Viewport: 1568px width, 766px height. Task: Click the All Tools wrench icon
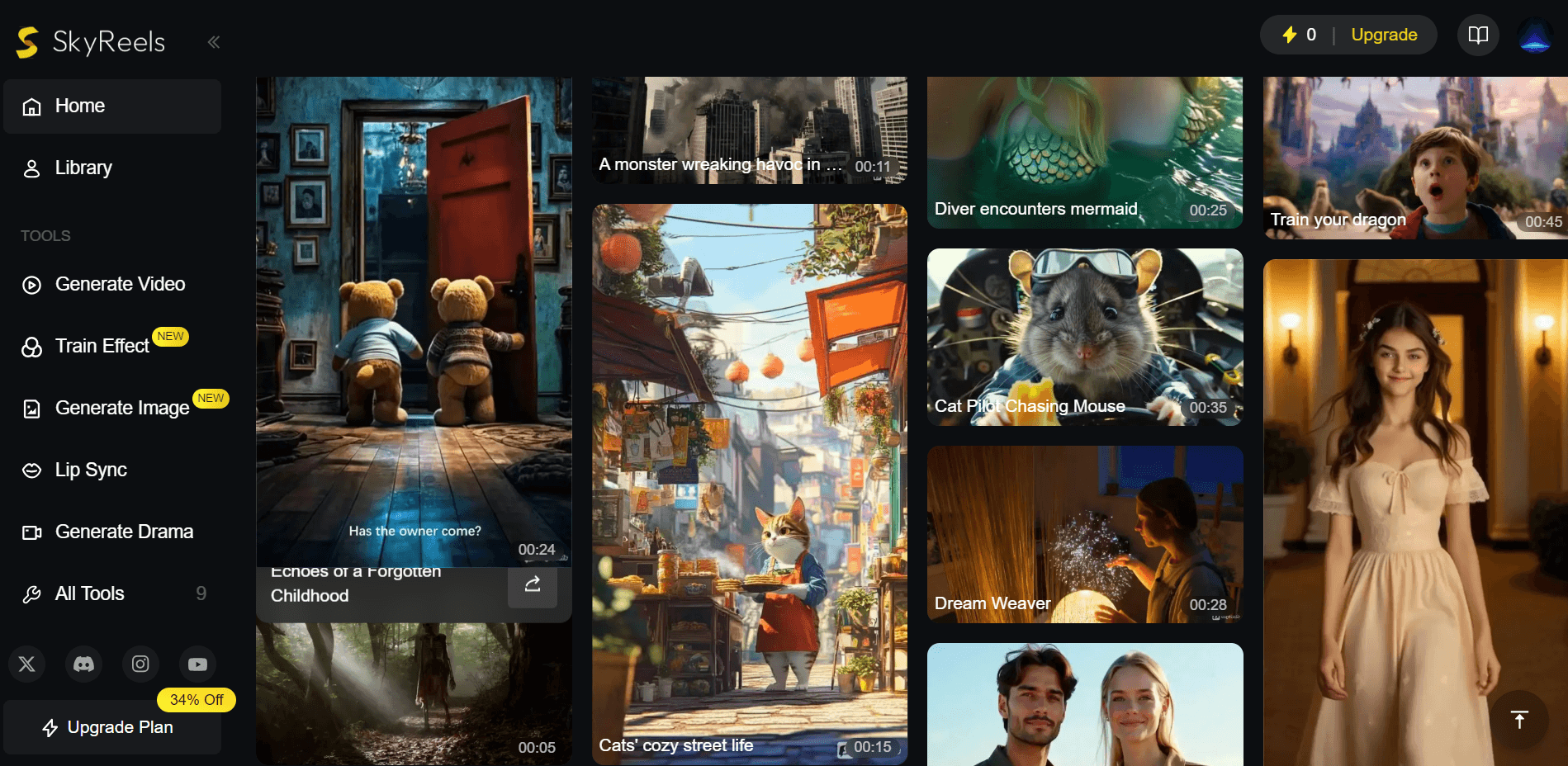[31, 594]
